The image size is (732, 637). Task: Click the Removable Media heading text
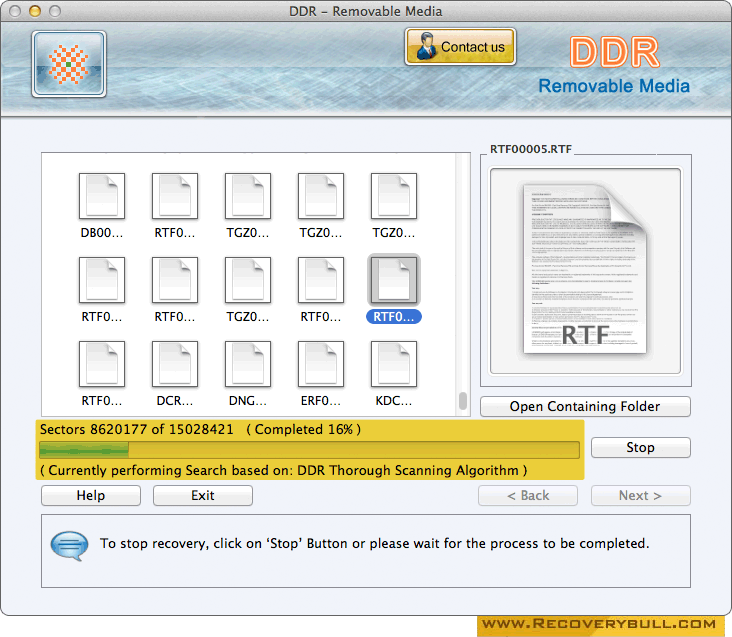[x=614, y=86]
